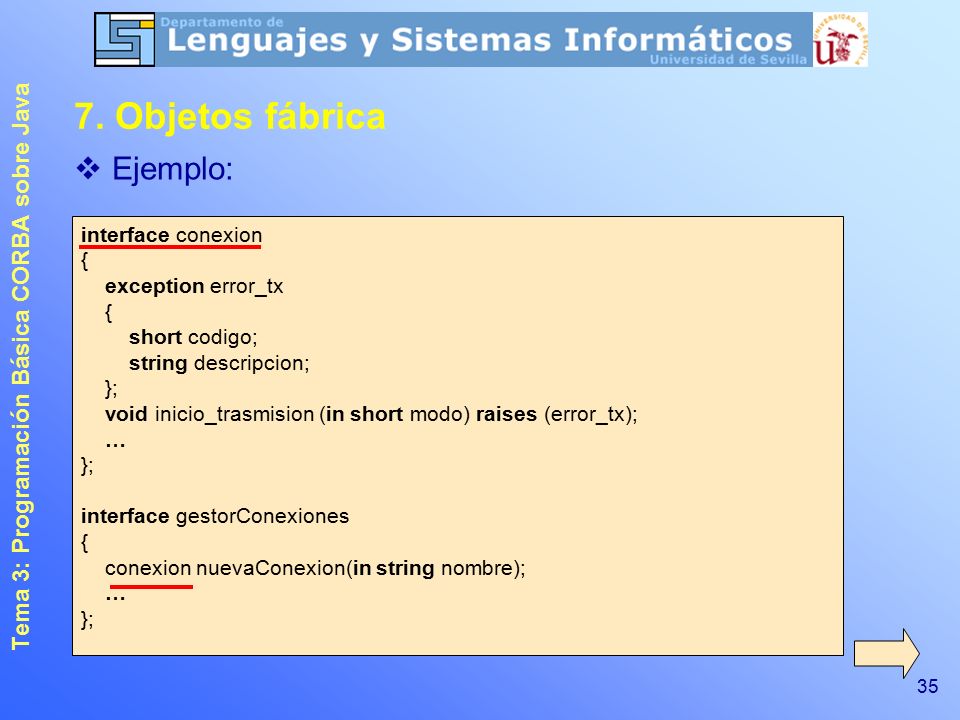Click the diamond bullet icon before Ejemplo
The image size is (960, 720).
pyautogui.click(x=88, y=168)
